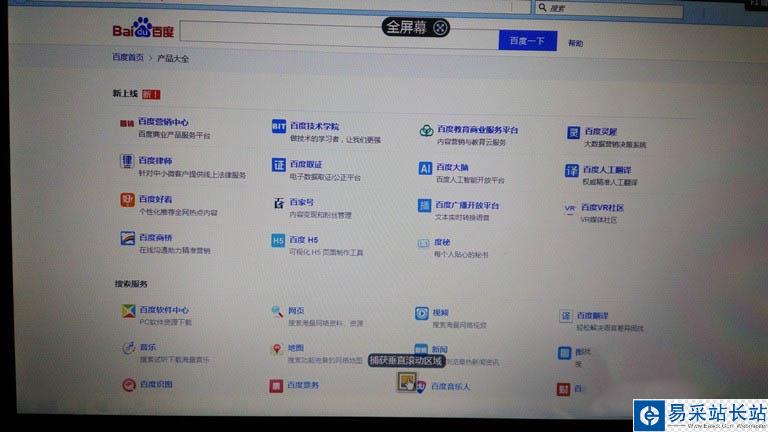This screenshot has height=432, width=768.
Task: Click the 百度人工智能开放平台 description text
Action: [470, 180]
